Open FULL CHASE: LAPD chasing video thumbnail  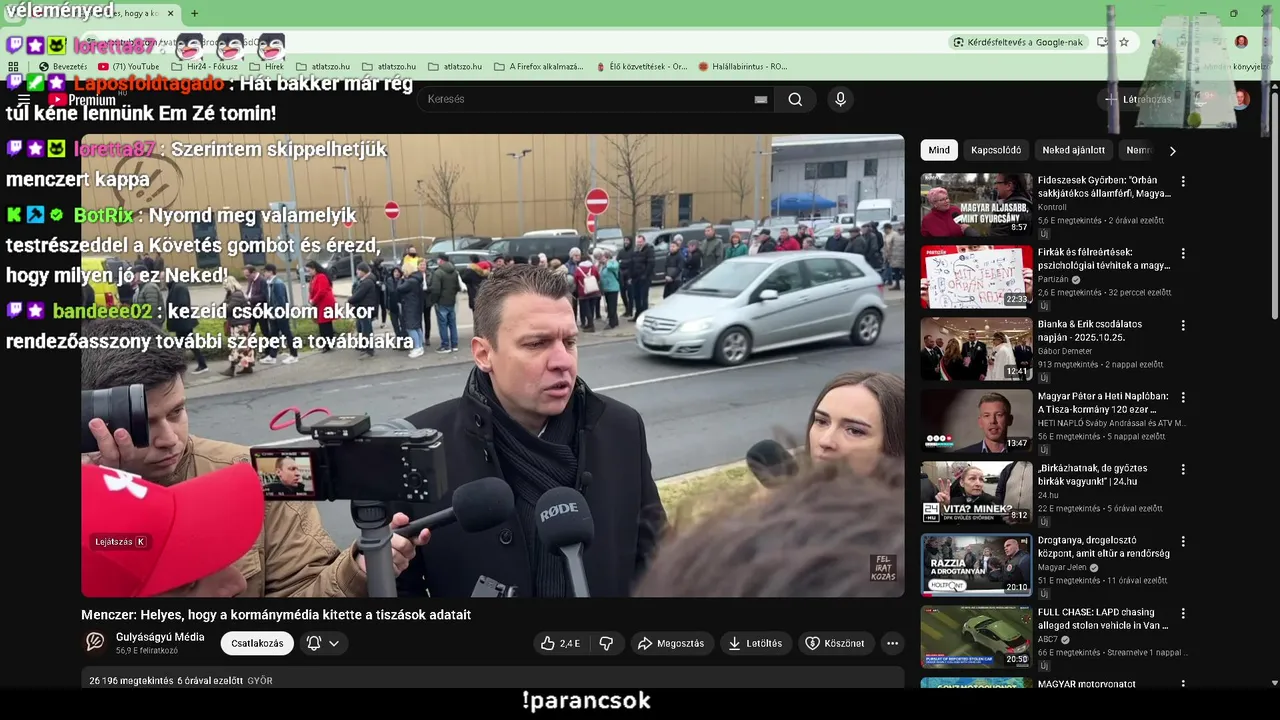pyautogui.click(x=976, y=637)
